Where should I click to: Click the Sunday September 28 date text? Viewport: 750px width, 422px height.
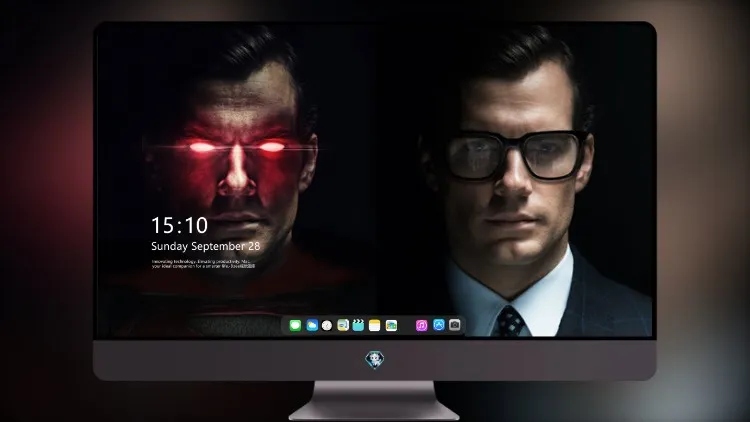pos(206,246)
